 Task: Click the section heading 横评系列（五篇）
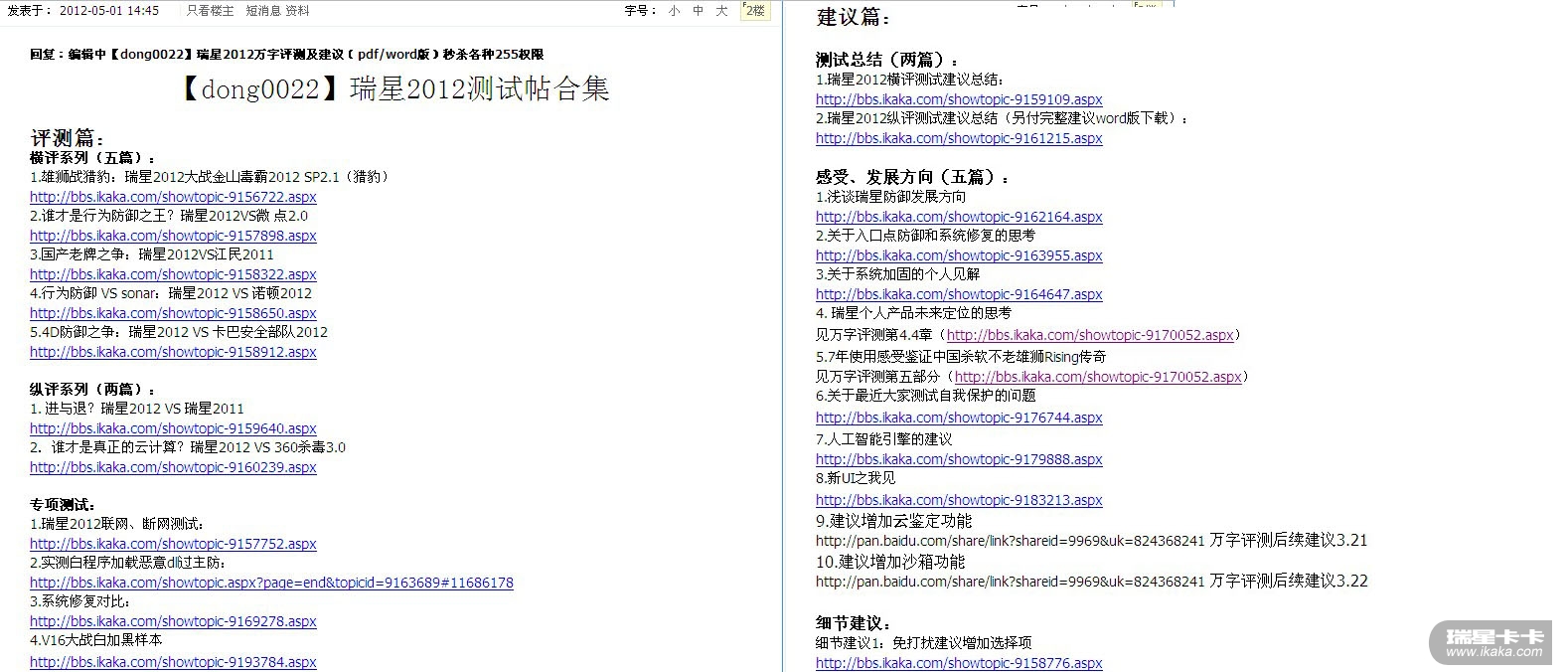tap(93, 158)
